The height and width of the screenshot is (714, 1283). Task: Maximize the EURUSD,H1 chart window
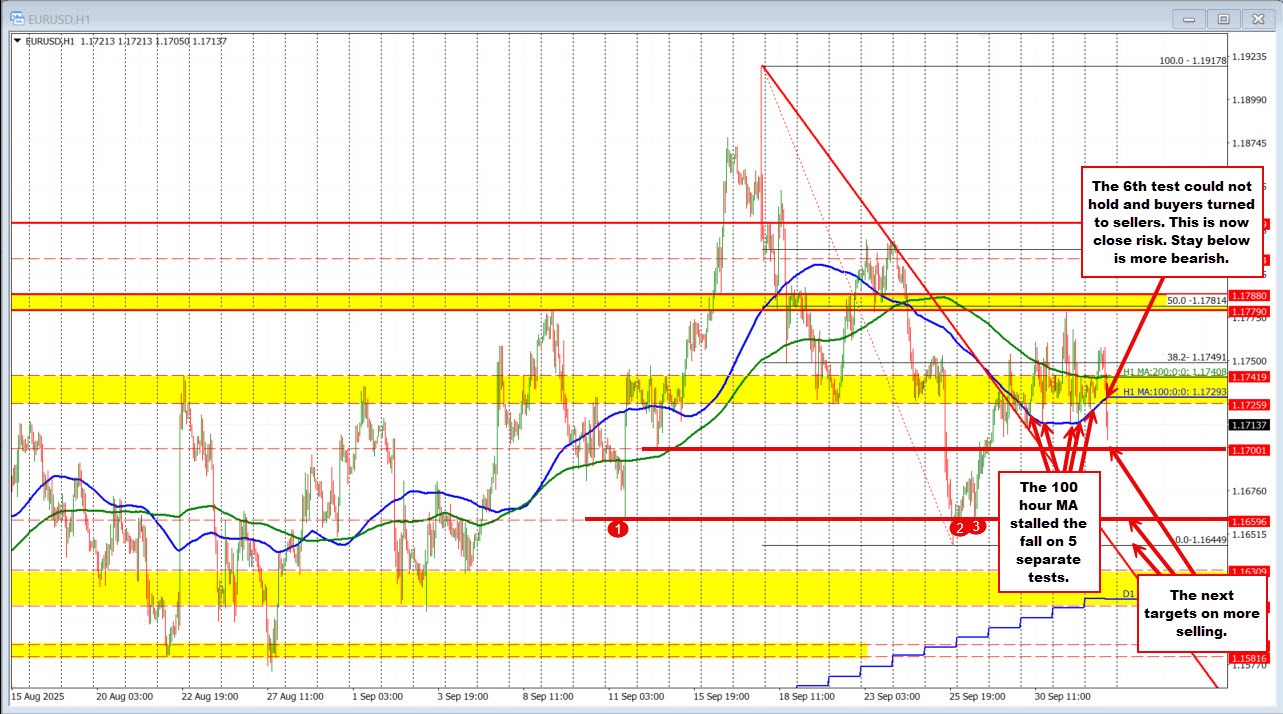pos(1222,19)
